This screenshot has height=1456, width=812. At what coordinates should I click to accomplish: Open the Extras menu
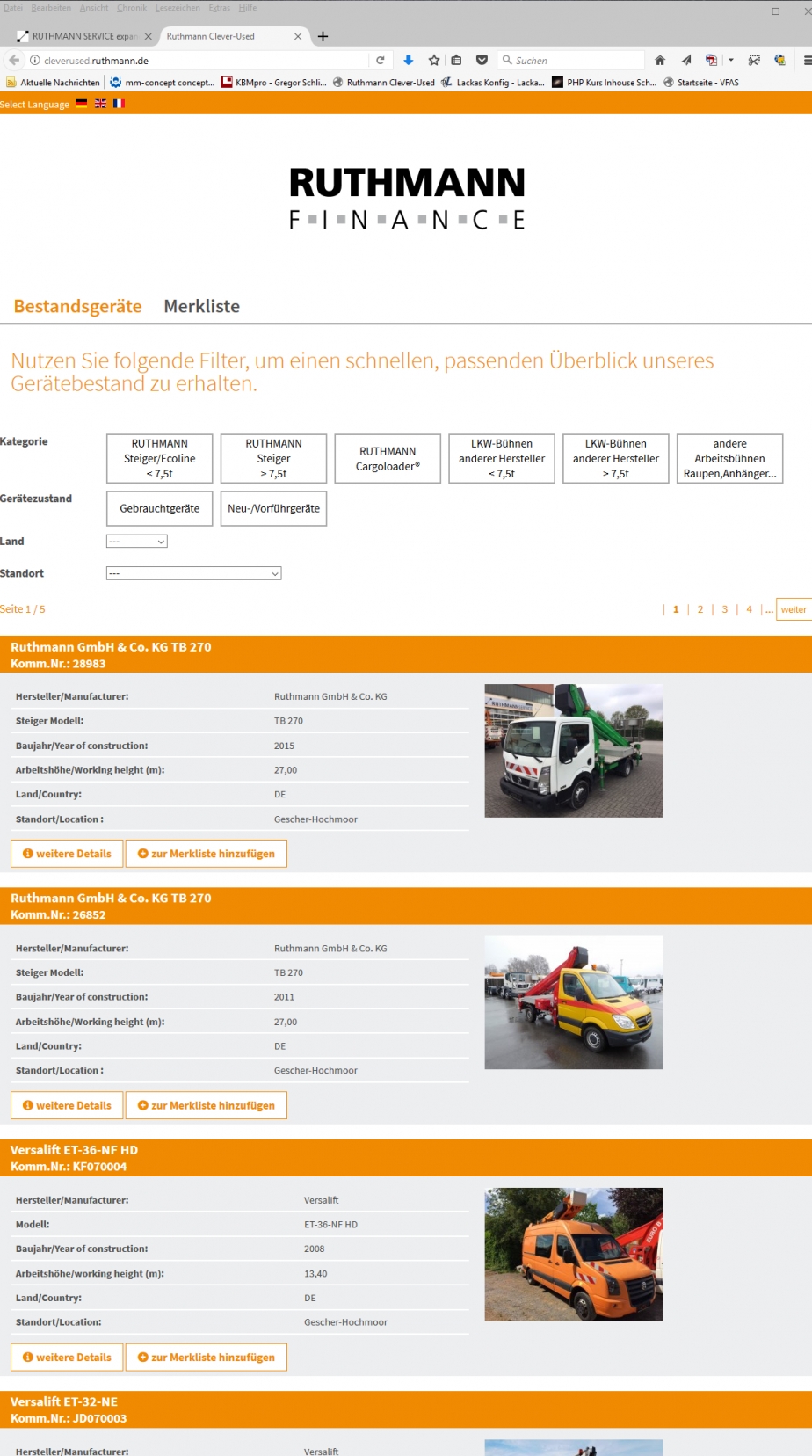coord(219,7)
